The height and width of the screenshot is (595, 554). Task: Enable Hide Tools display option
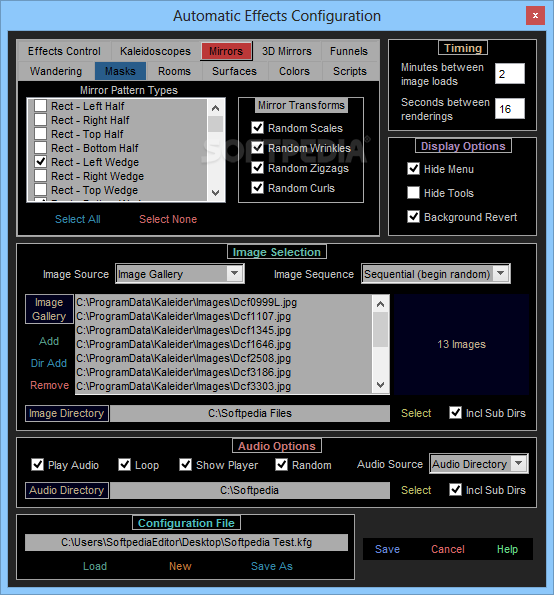[414, 193]
